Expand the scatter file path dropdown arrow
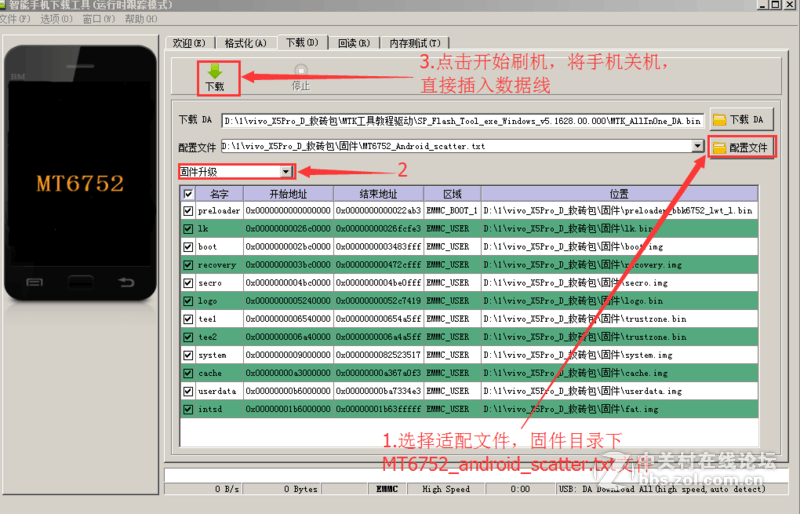800x514 pixels. point(697,146)
